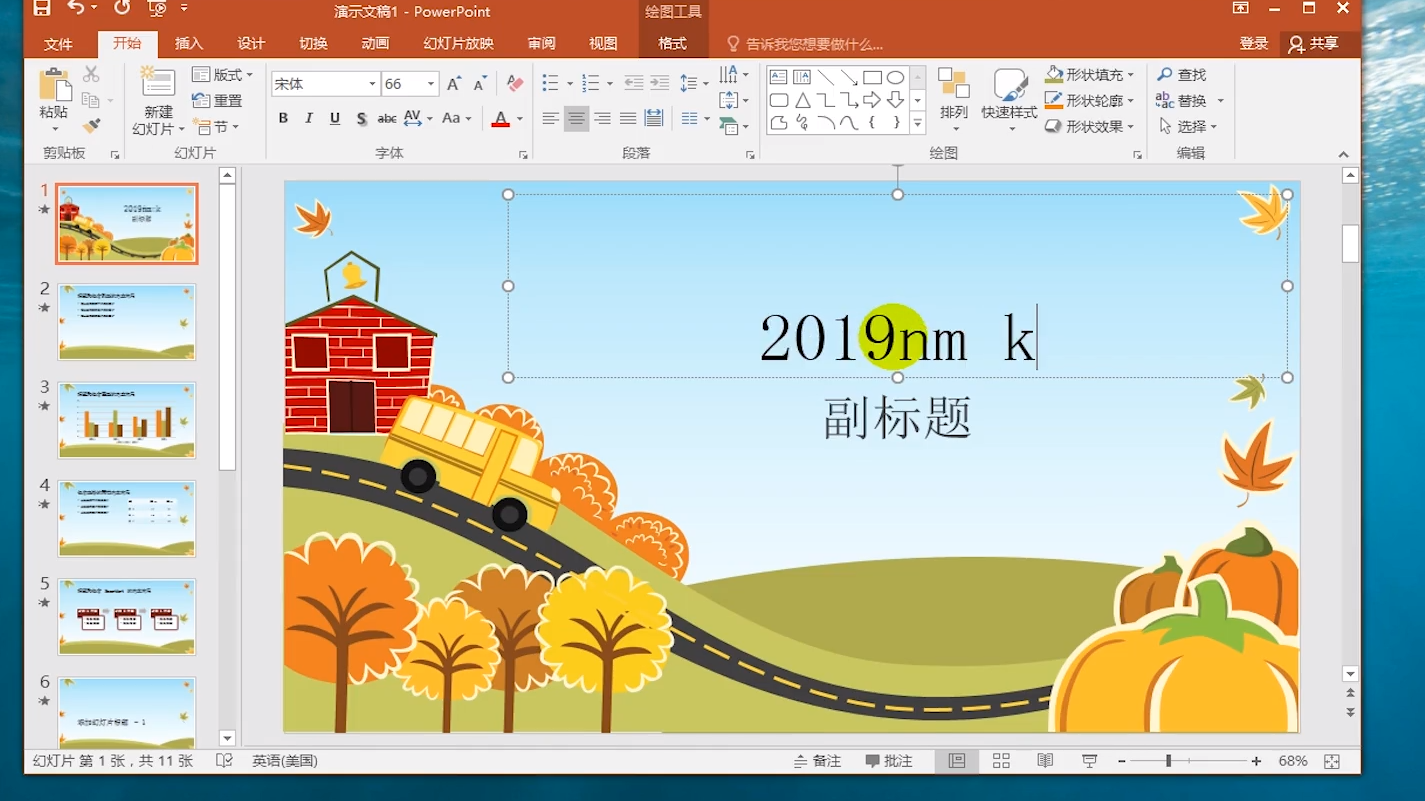The width and height of the screenshot is (1425, 801).
Task: Click the 新建幻灯片 (New Slide) button
Action: [155, 100]
